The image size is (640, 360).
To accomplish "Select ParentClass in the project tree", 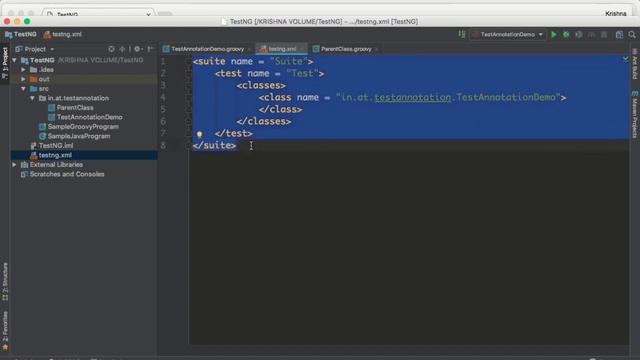I will [75, 108].
